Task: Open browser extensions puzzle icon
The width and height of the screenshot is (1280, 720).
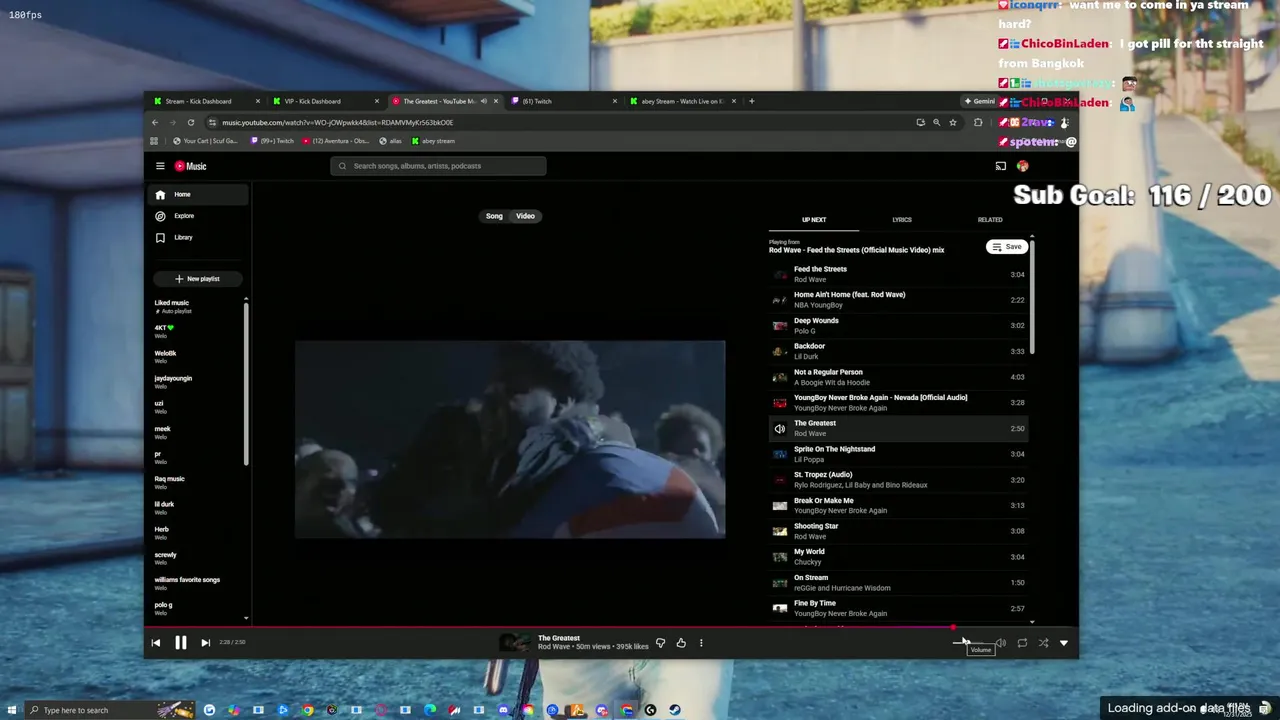Action: pos(978,122)
